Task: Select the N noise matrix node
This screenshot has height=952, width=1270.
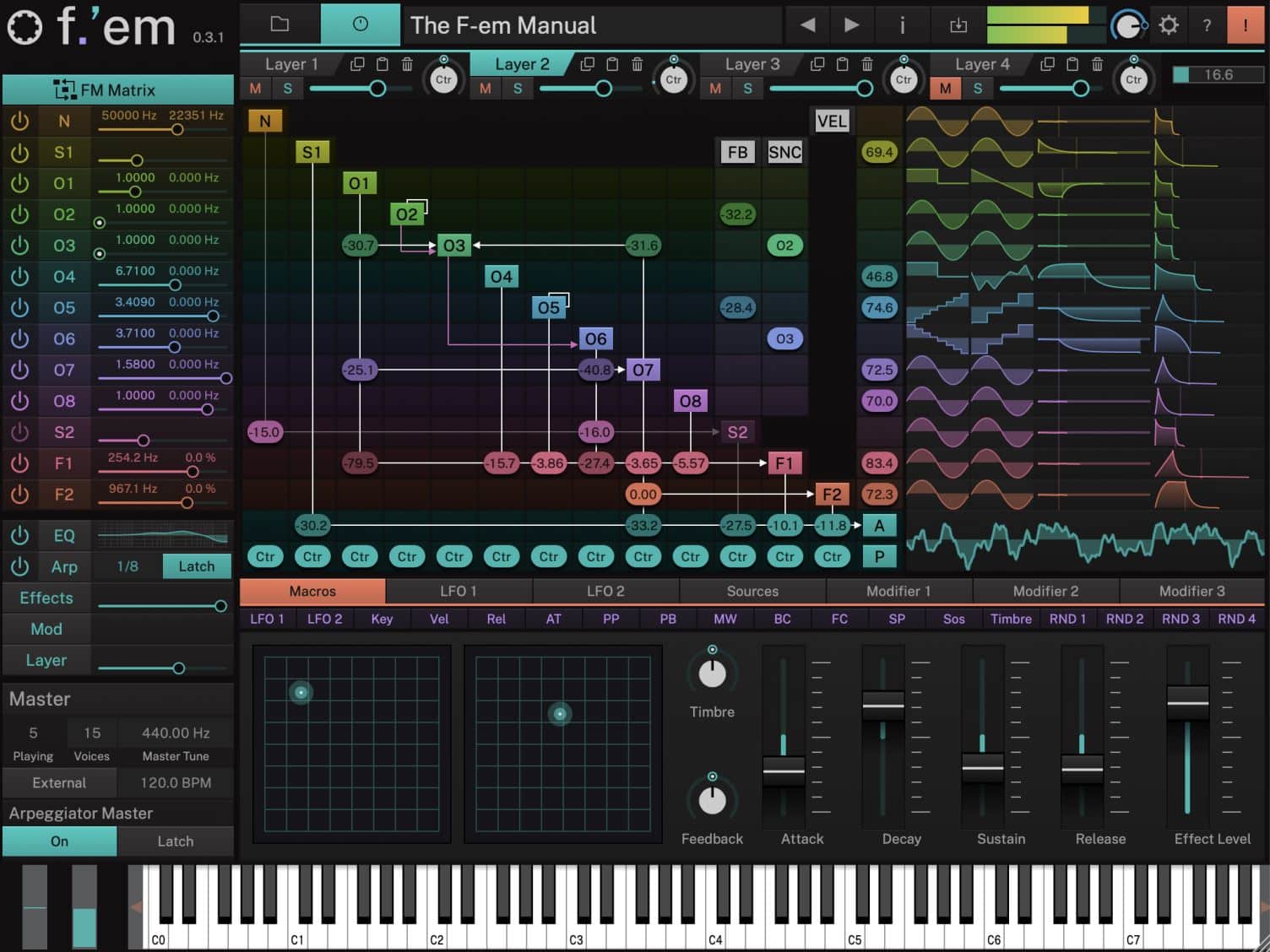Action: 265,121
